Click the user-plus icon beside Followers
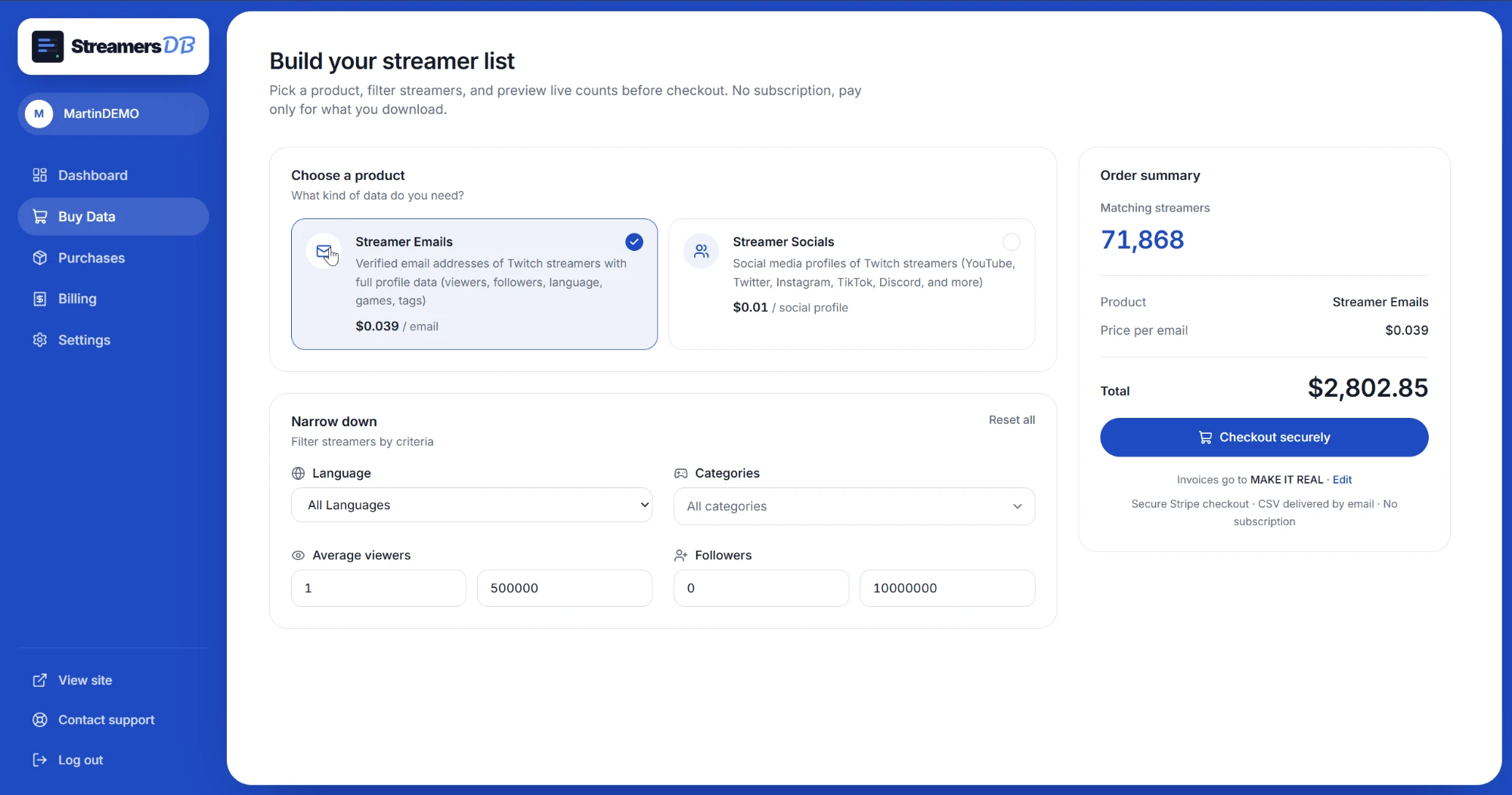 (681, 555)
